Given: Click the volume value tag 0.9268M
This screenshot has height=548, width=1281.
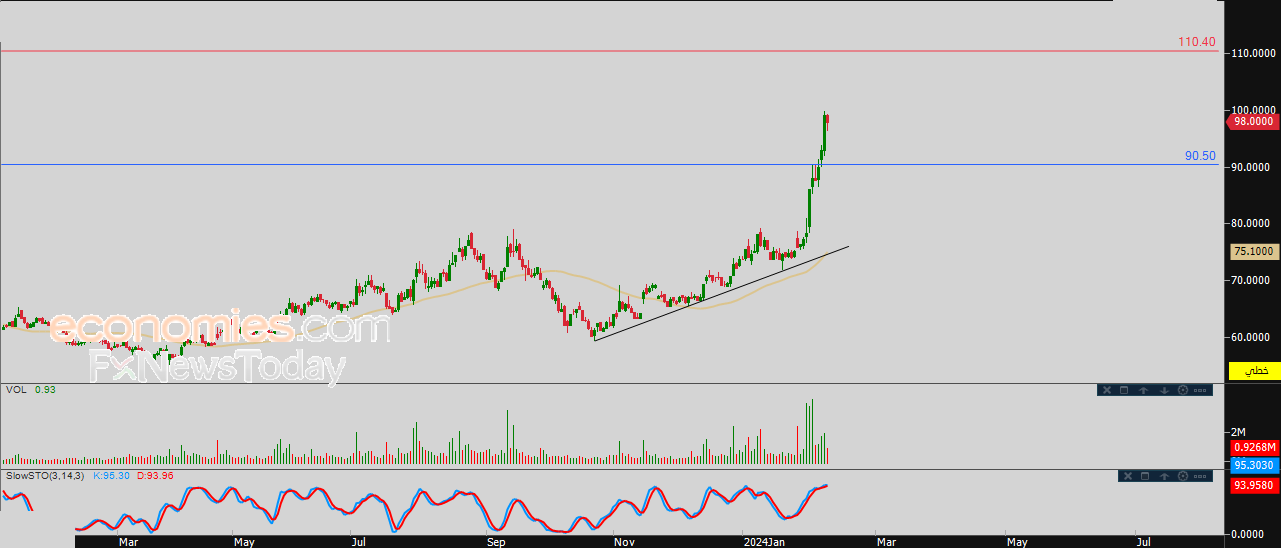Looking at the screenshot, I should coord(1255,448).
